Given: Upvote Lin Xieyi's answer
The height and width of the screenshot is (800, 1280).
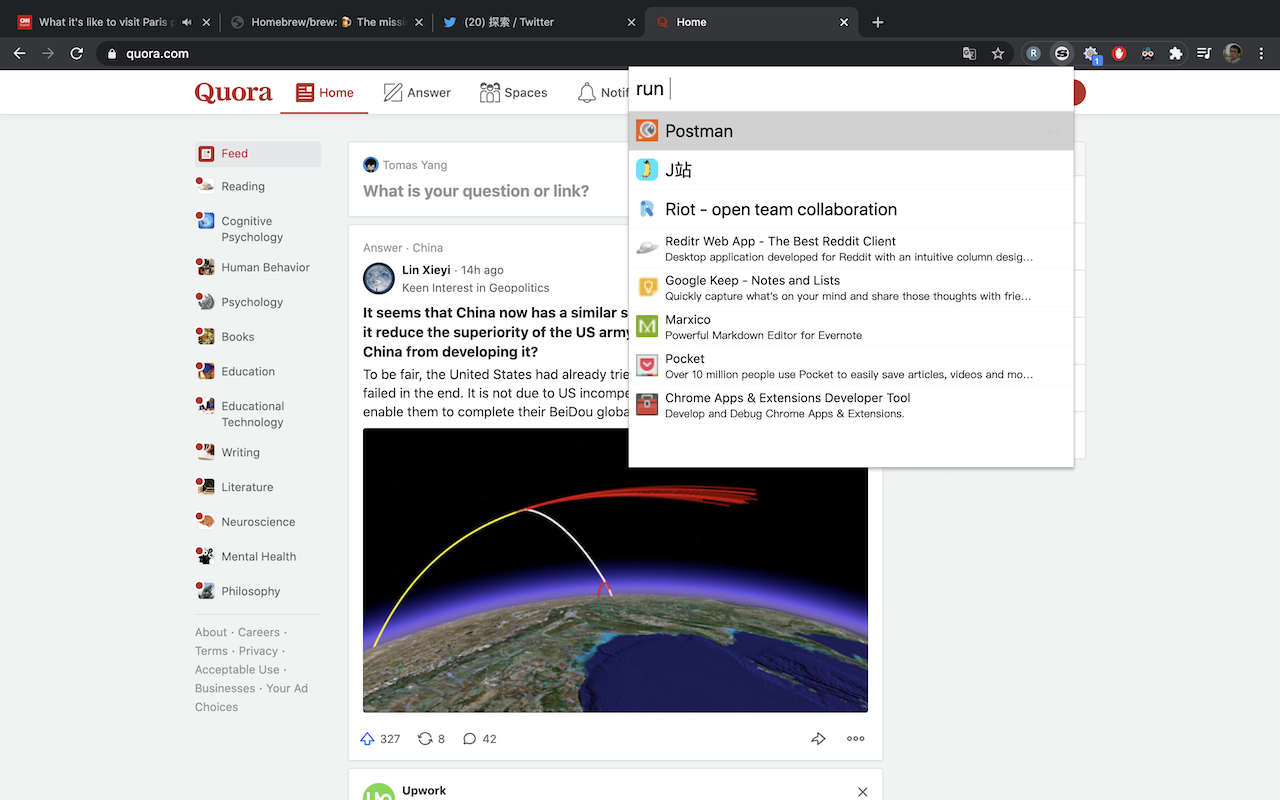Looking at the screenshot, I should tap(367, 739).
